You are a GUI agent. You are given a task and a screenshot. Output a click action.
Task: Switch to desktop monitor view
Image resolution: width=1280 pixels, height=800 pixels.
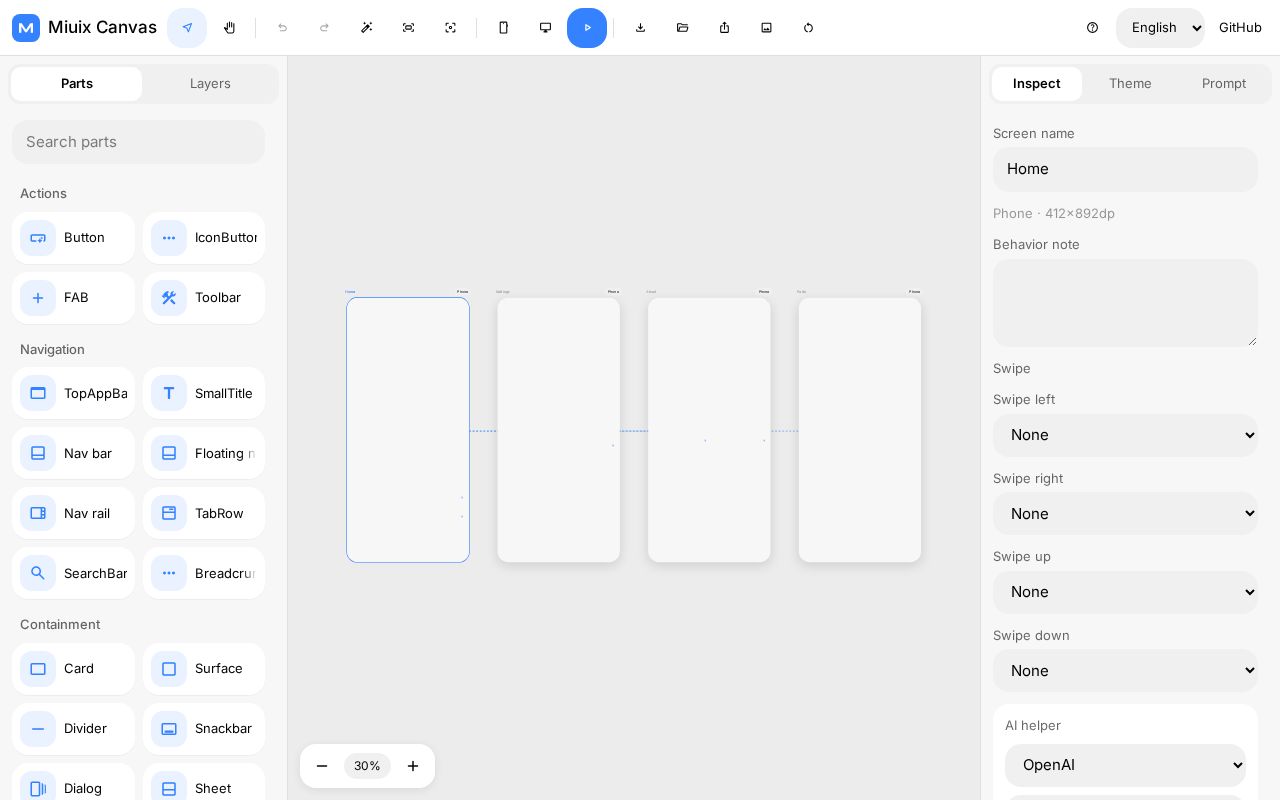[545, 28]
